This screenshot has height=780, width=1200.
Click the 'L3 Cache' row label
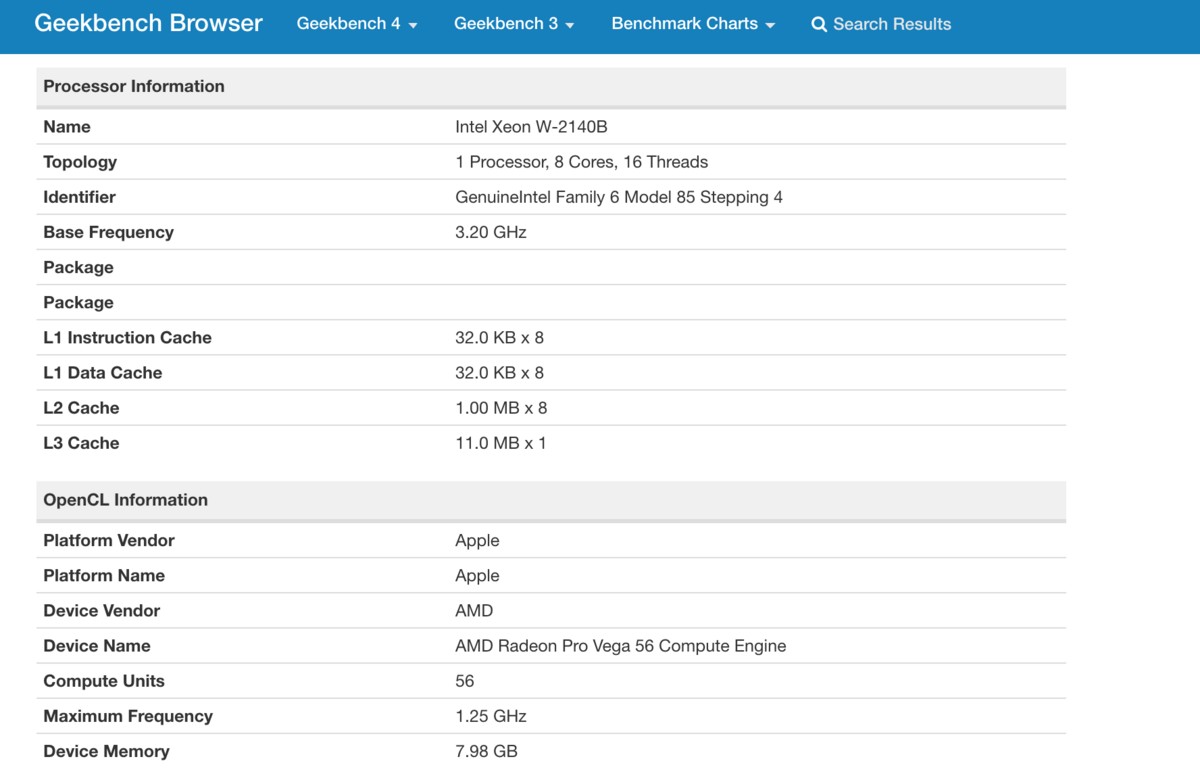click(x=81, y=443)
